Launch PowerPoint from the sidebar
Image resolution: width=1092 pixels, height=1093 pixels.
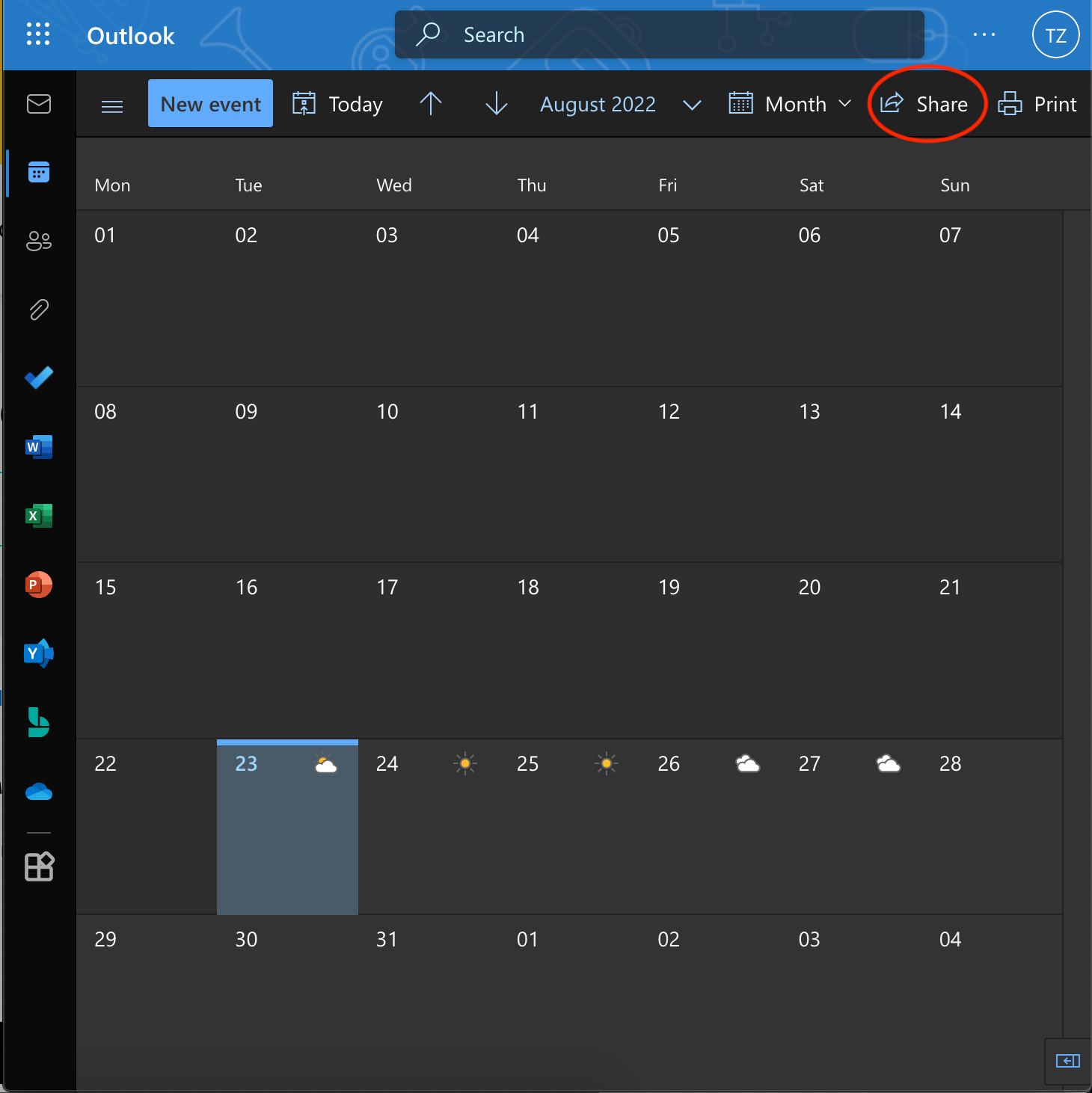click(x=39, y=585)
